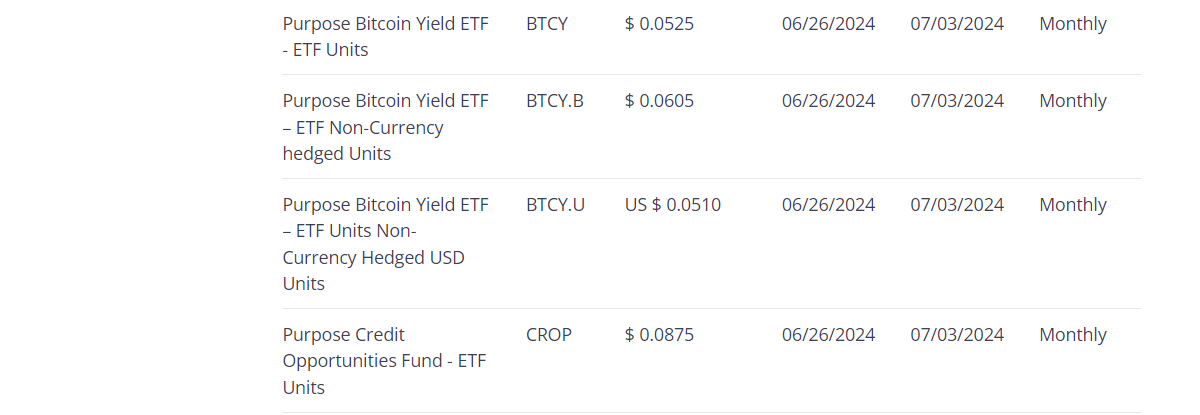This screenshot has height=415, width=1200.
Task: Click Monthly frequency in the BTCY row
Action: point(1073,24)
